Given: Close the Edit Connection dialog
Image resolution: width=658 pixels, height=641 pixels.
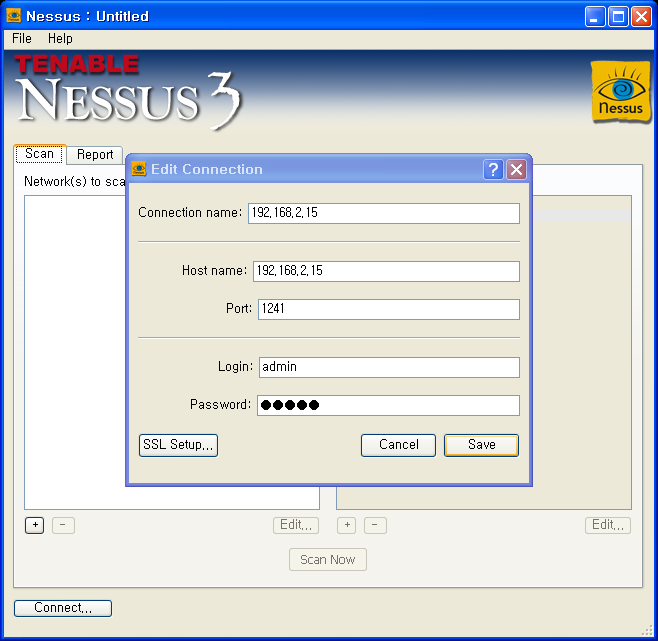Looking at the screenshot, I should click(516, 170).
